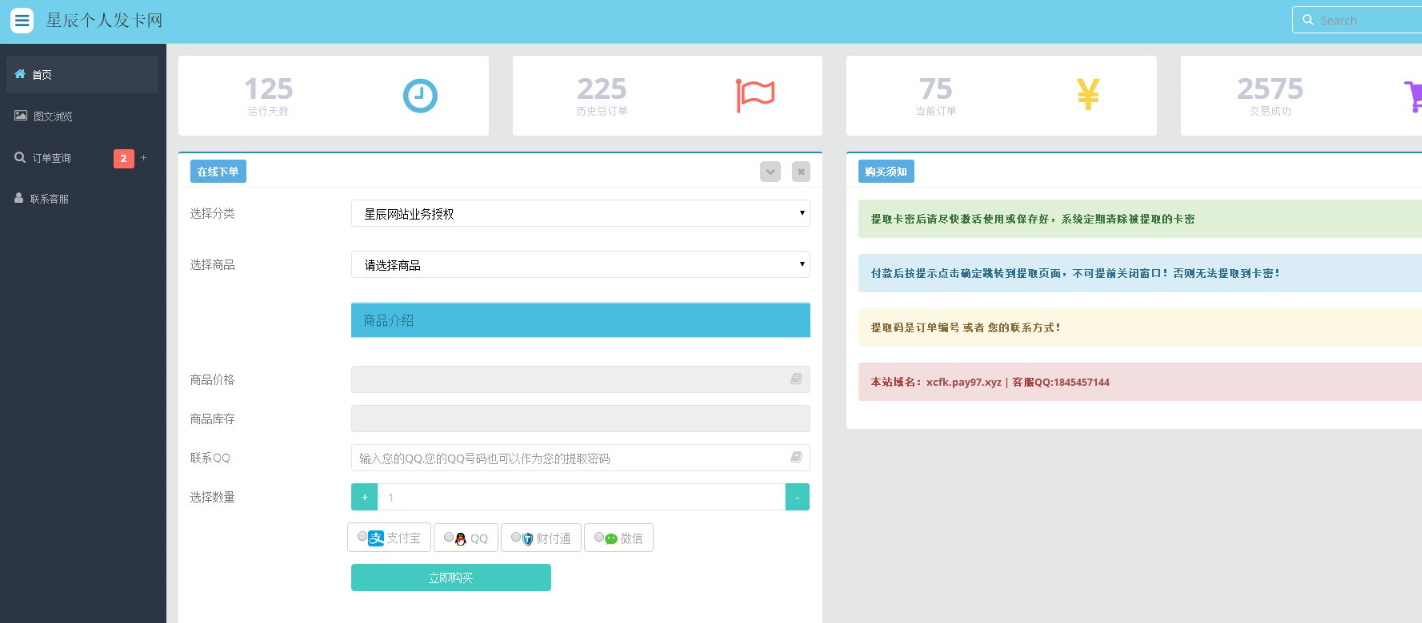This screenshot has width=1422, height=623.
Task: Click the icon inside 联系QQ field
Action: [796, 457]
